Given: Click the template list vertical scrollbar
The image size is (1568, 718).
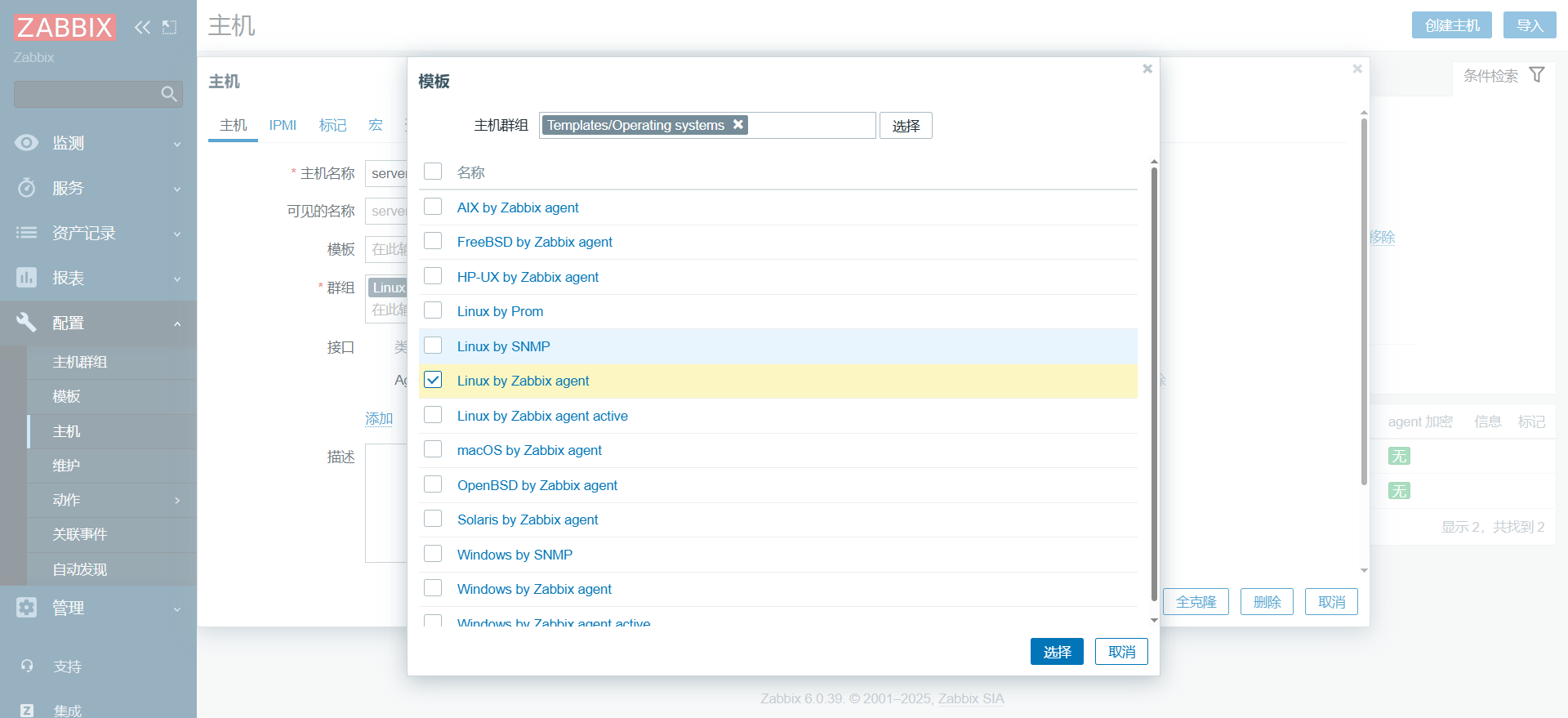Looking at the screenshot, I should point(1154,384).
